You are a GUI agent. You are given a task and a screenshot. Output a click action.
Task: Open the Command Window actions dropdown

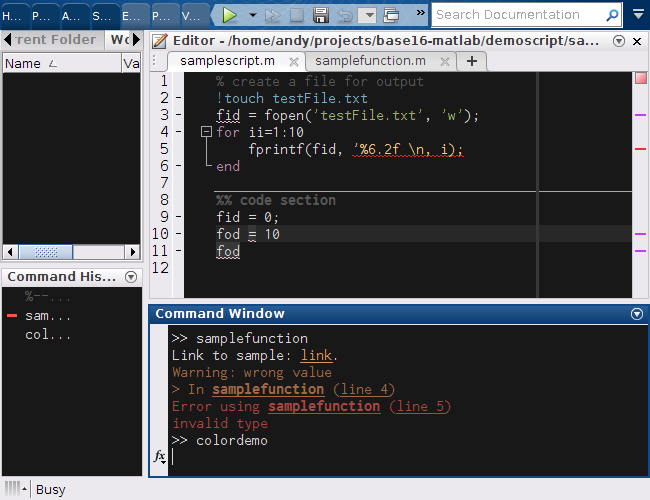click(x=637, y=314)
